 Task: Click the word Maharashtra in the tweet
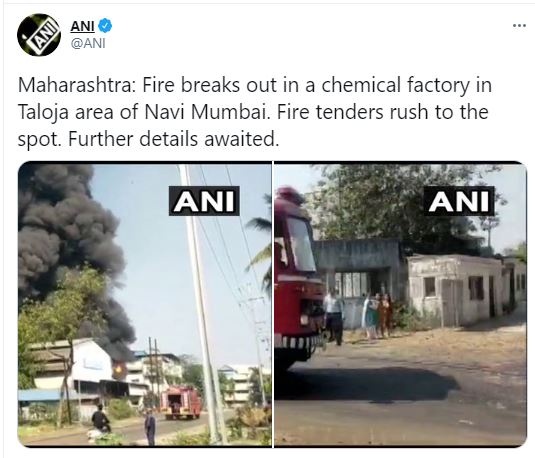point(74,85)
